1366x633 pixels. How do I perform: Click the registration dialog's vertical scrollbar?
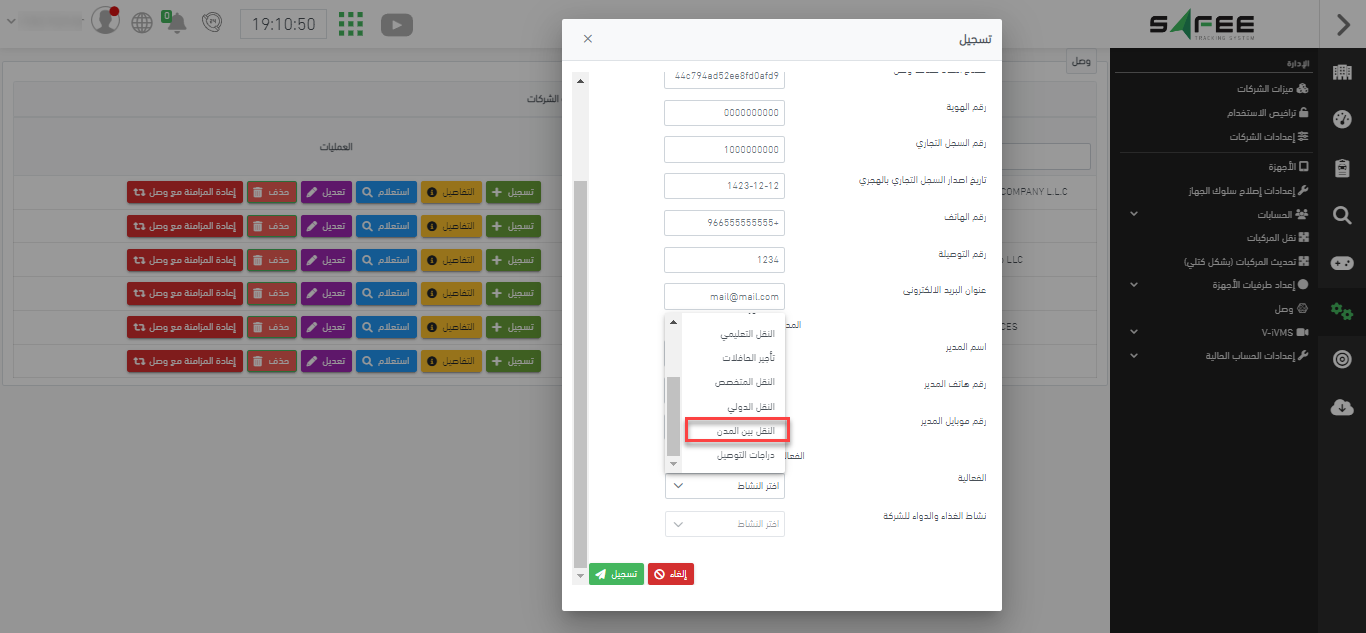[x=581, y=370]
